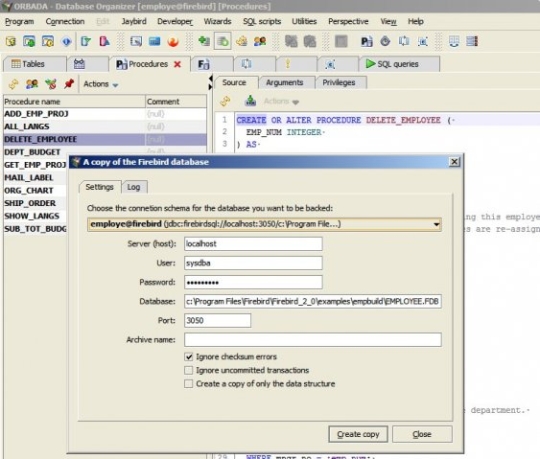Click the toolbar window icon with clock badge
The height and width of the screenshot is (459, 540).
(x=48, y=42)
